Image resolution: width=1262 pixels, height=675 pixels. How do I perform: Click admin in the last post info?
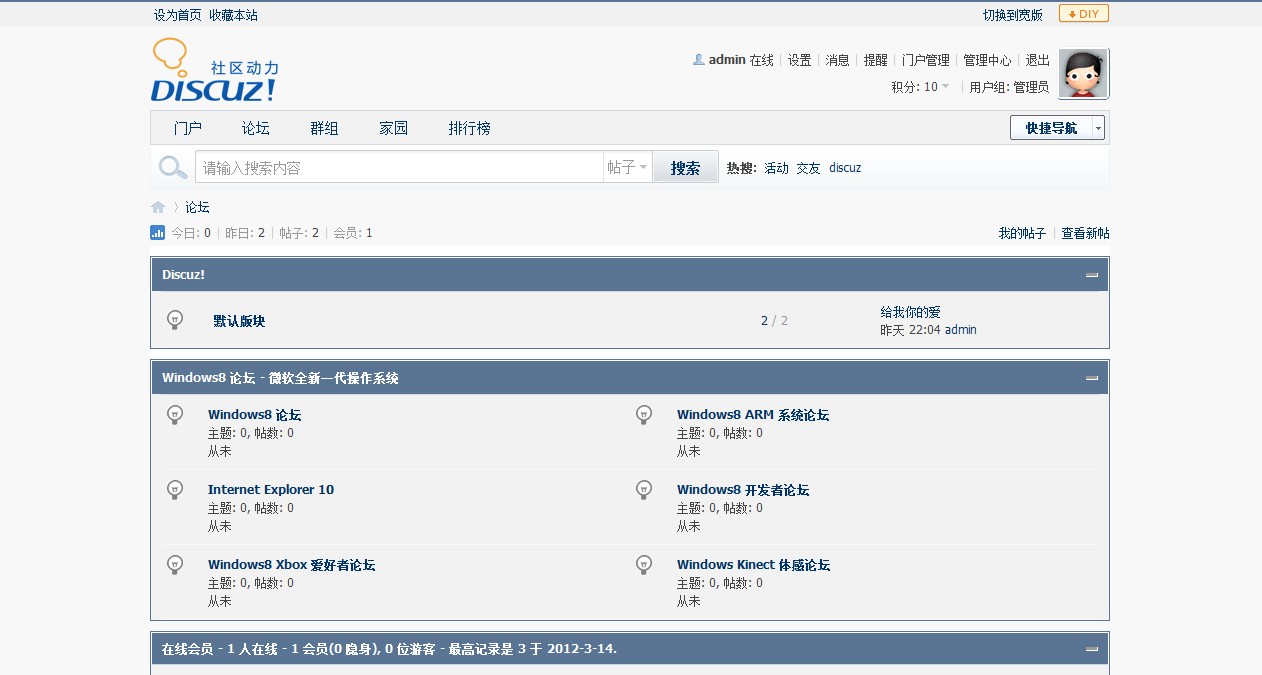pos(961,330)
